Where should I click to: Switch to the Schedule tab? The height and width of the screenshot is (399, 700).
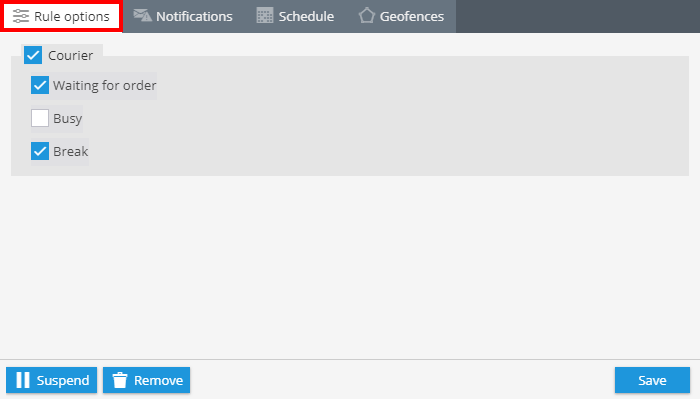pos(295,16)
